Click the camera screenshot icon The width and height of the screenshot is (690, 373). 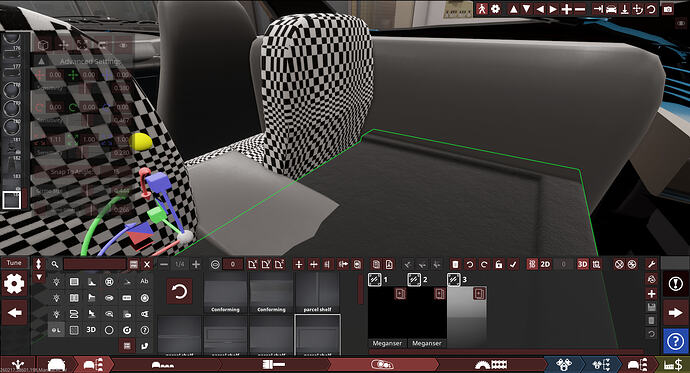[668, 9]
